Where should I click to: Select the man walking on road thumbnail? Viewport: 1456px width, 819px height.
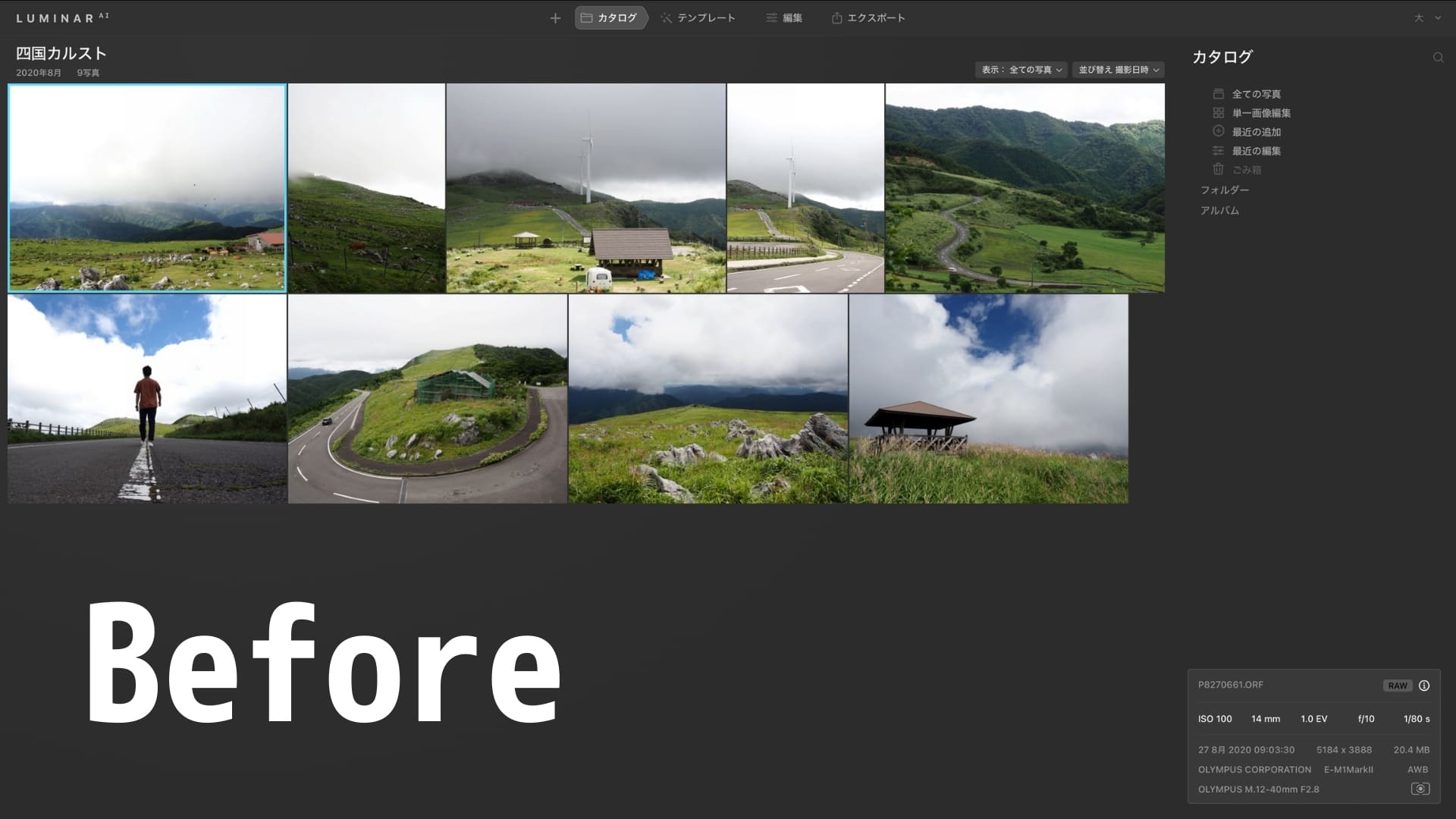(147, 399)
